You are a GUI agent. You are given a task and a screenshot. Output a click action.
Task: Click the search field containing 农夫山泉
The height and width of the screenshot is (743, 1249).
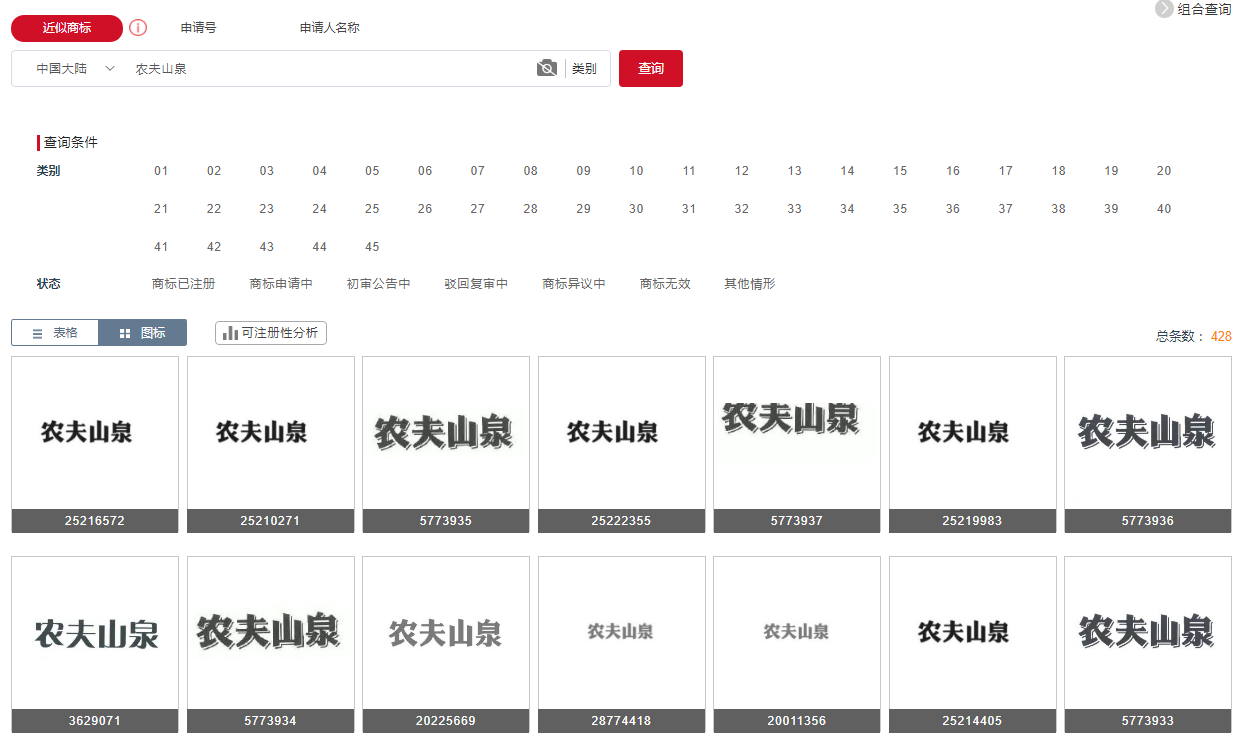330,69
